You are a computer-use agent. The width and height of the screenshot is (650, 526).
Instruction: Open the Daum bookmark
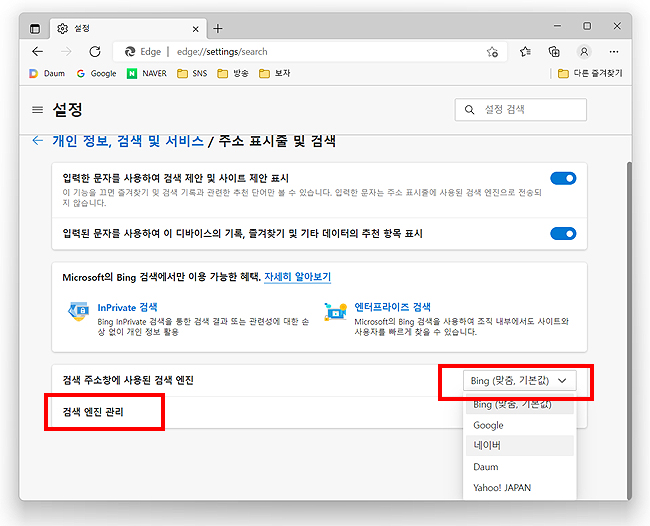[x=47, y=73]
